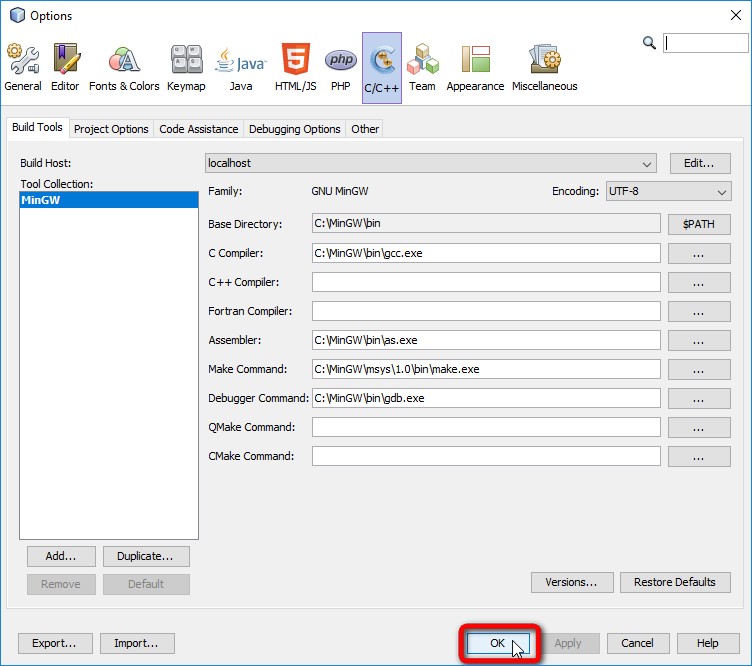The image size is (752, 666).
Task: Open the HTML/JS options category
Action: (295, 68)
